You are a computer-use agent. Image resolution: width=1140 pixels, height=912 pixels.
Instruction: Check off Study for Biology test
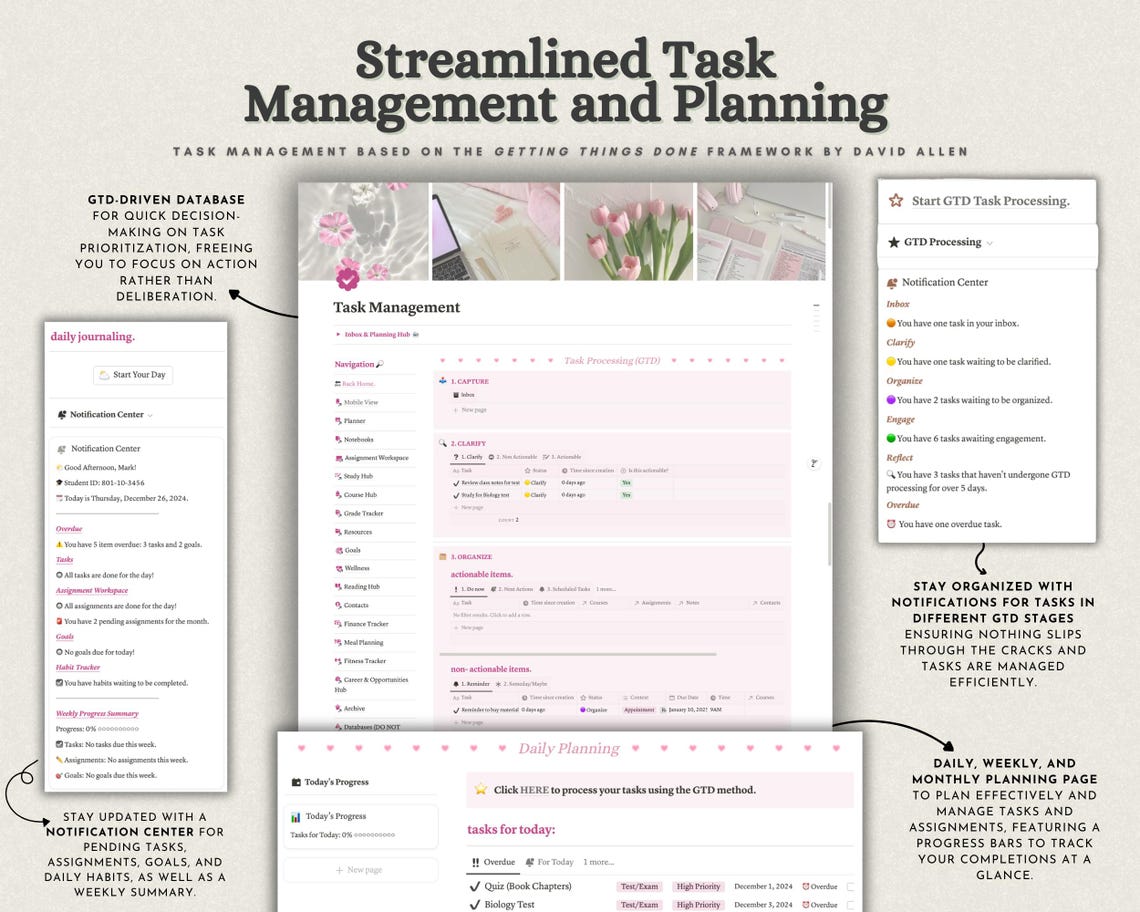click(456, 495)
